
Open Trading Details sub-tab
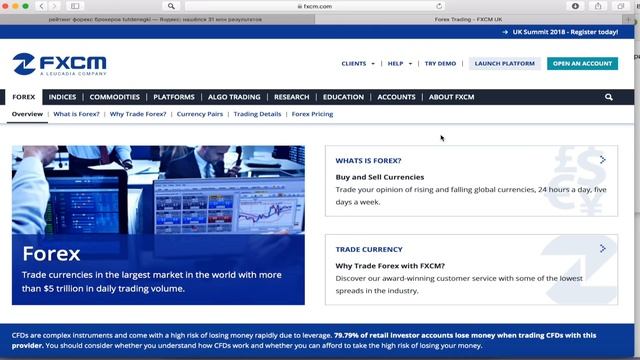pyautogui.click(x=257, y=114)
